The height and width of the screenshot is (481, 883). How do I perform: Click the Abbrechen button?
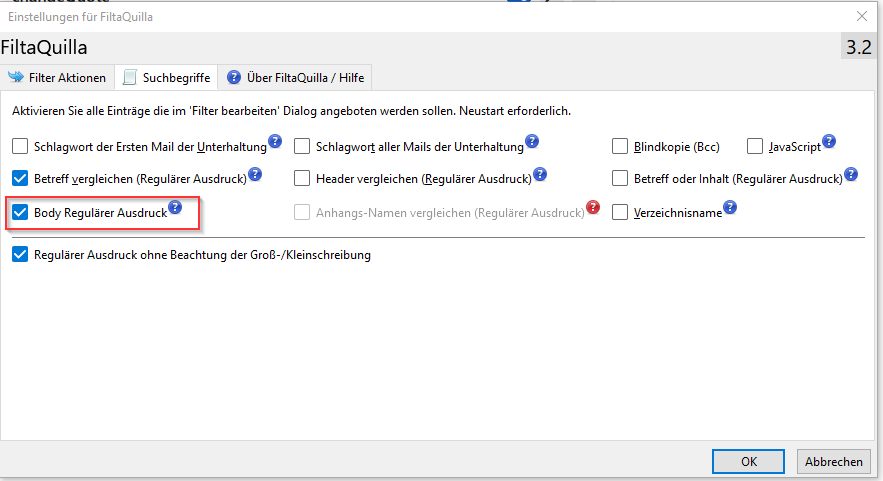(833, 461)
